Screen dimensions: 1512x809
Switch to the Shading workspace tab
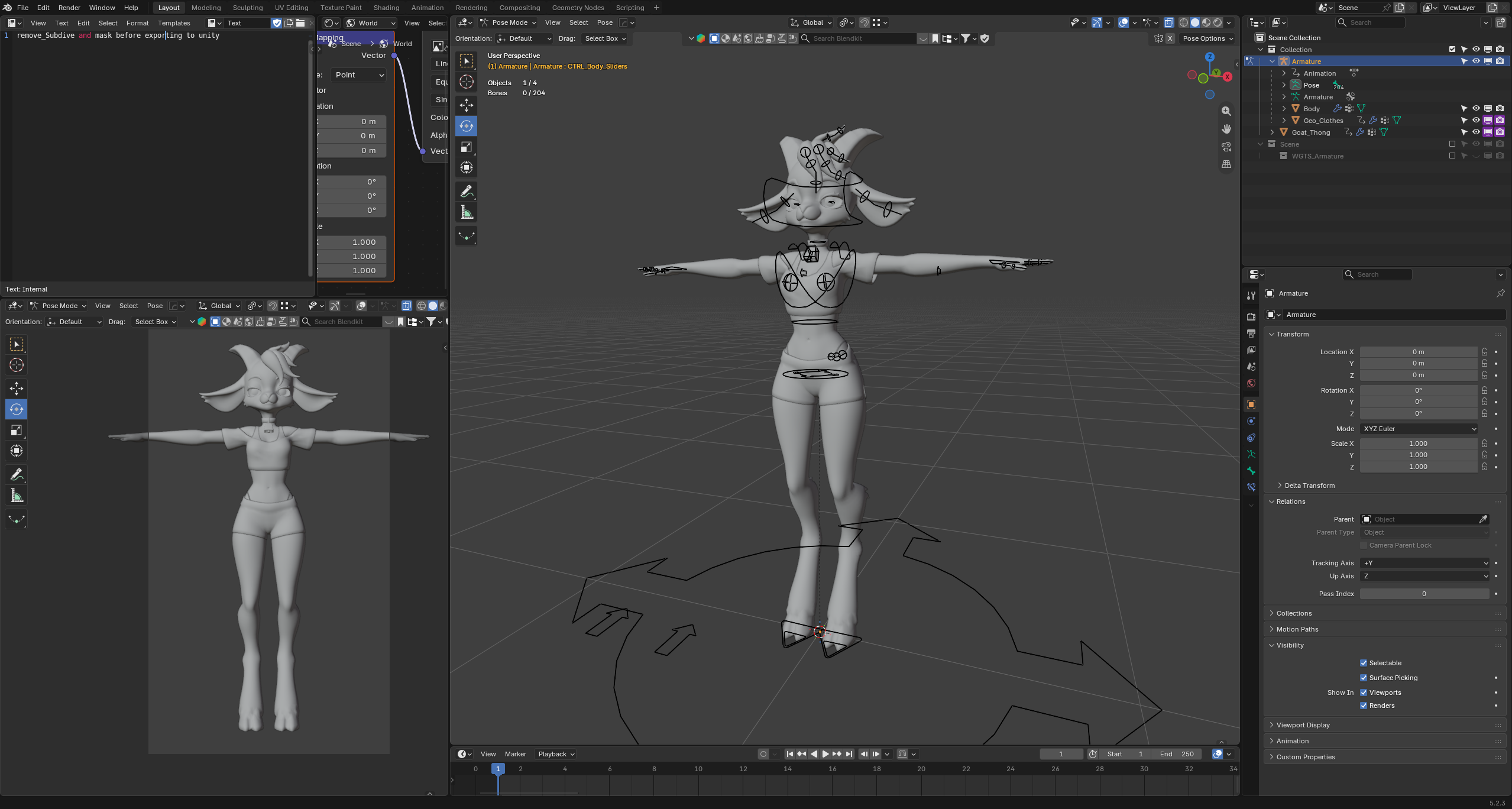(386, 8)
